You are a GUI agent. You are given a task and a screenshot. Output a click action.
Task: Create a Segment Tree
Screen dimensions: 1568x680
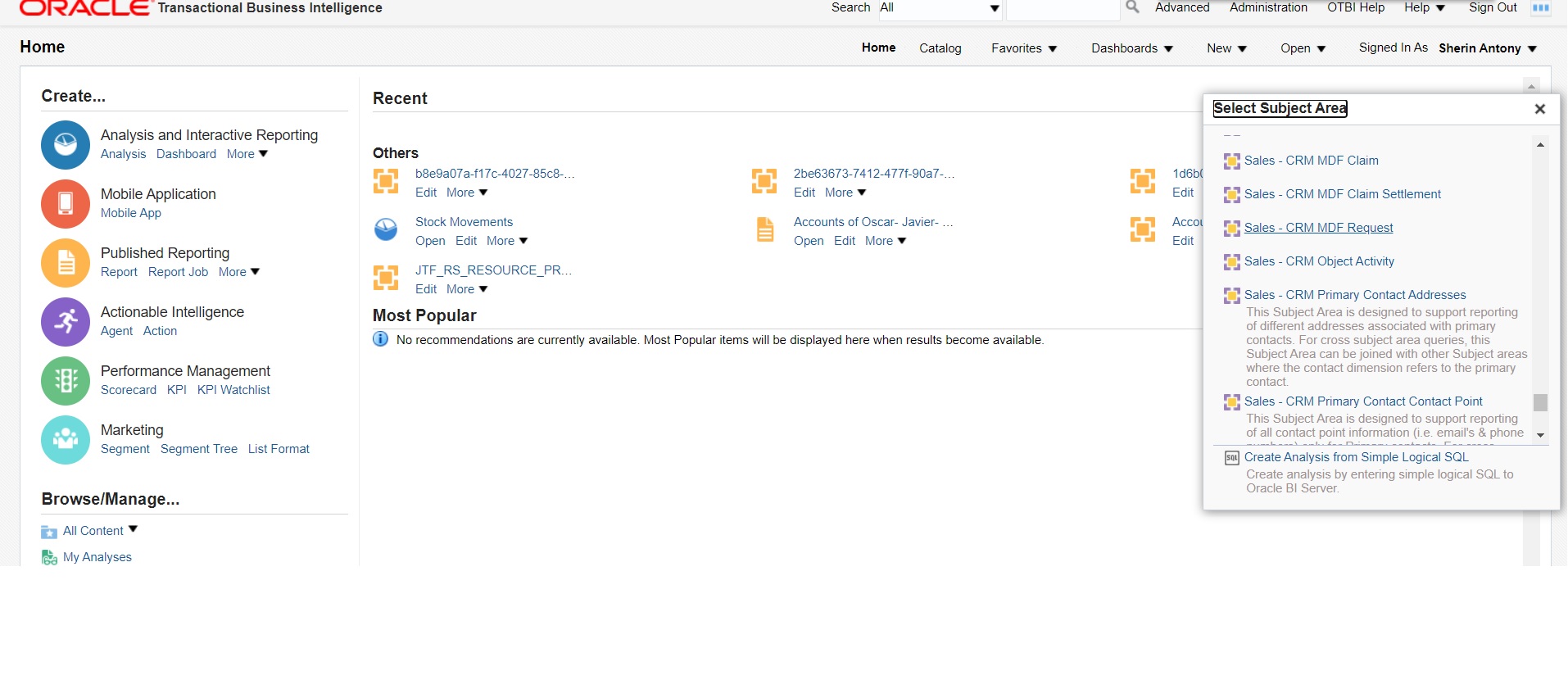pos(199,449)
